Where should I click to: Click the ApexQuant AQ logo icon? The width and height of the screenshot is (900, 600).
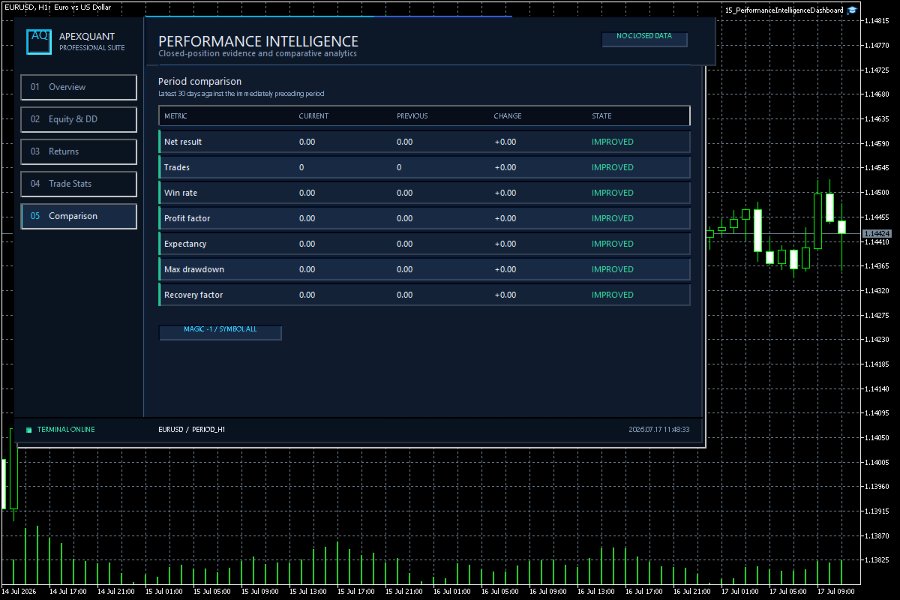pos(38,42)
